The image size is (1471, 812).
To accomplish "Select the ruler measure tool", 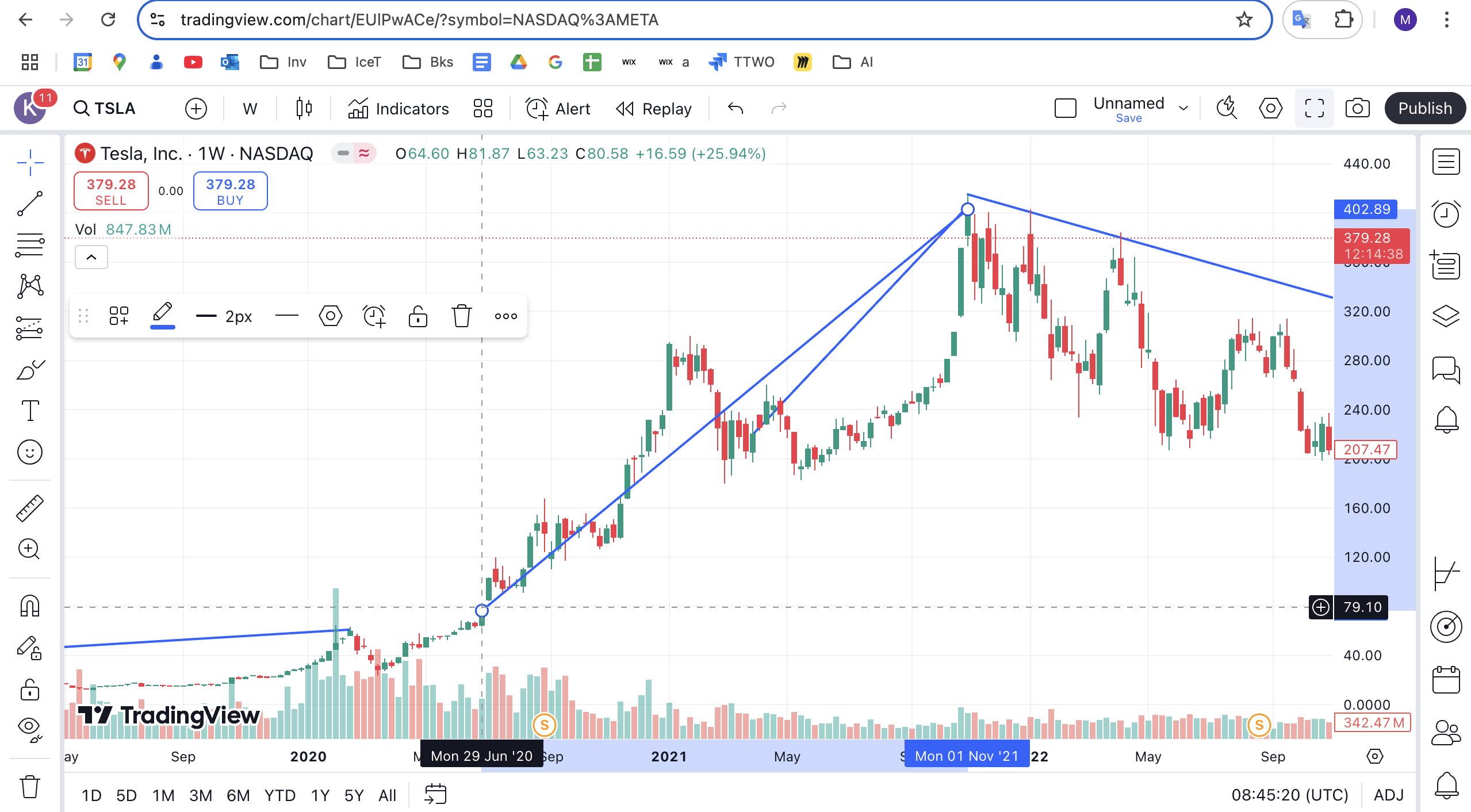I will (x=30, y=508).
